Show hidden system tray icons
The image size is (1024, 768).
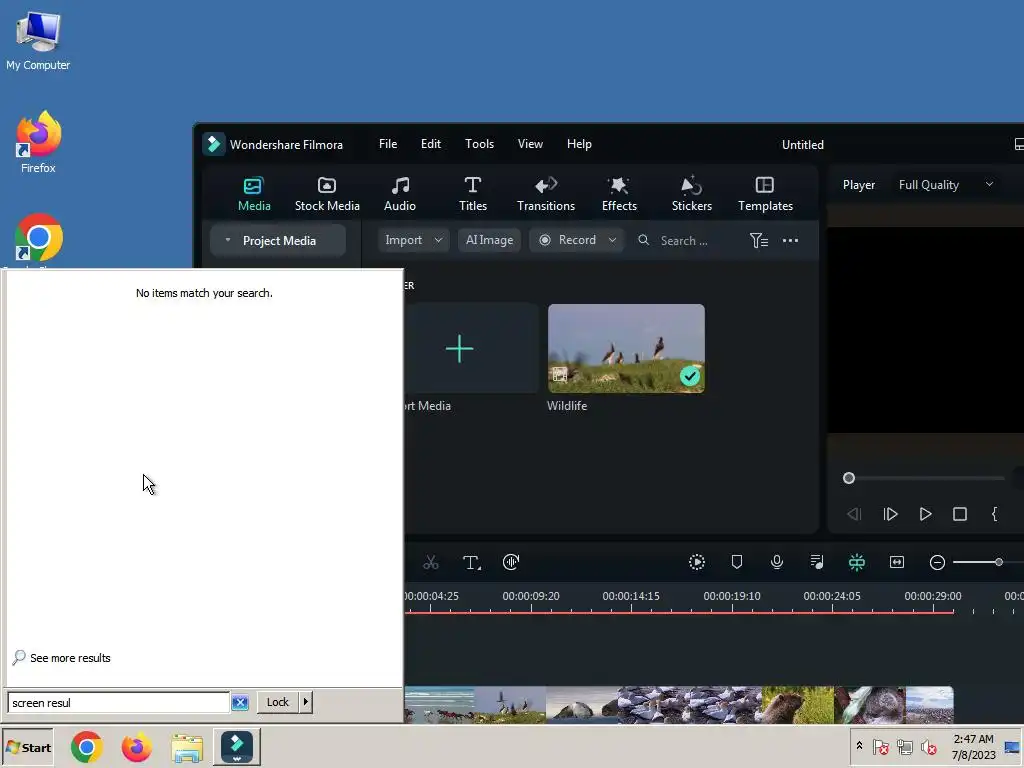point(859,746)
